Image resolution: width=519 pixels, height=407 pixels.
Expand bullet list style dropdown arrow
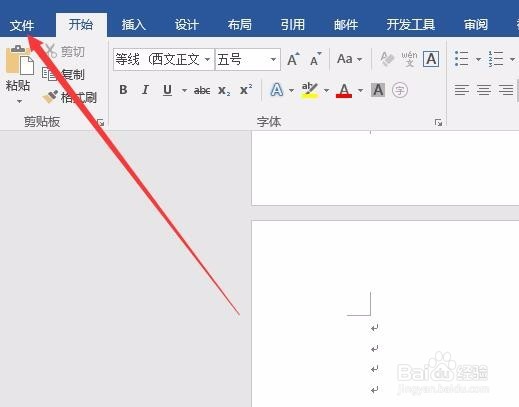(x=478, y=59)
